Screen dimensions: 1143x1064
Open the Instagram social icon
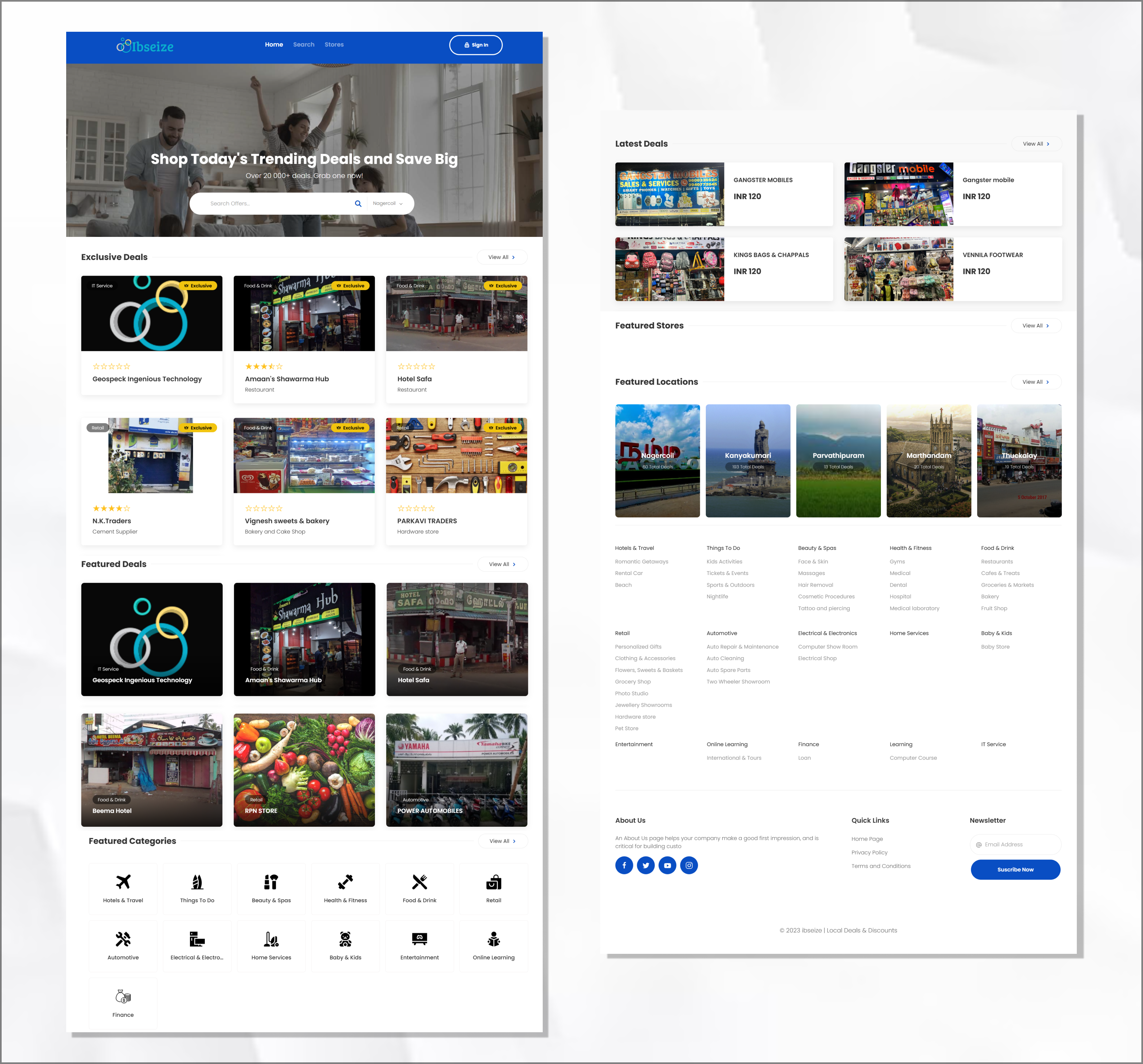pyautogui.click(x=689, y=865)
